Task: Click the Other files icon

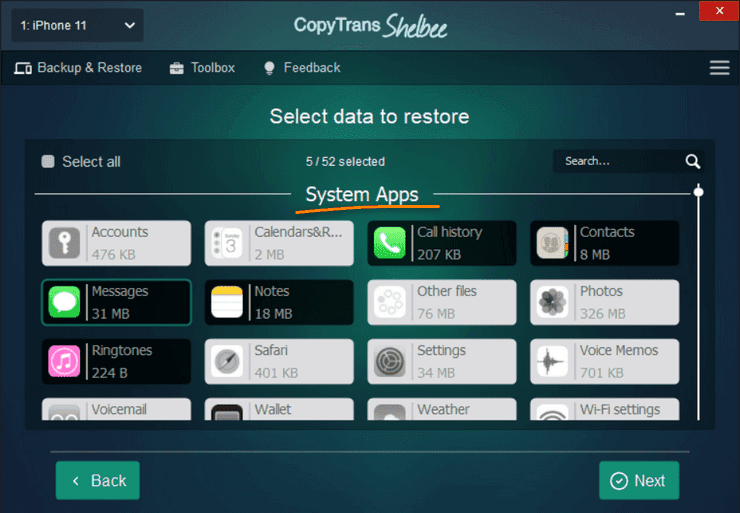Action: (x=390, y=302)
